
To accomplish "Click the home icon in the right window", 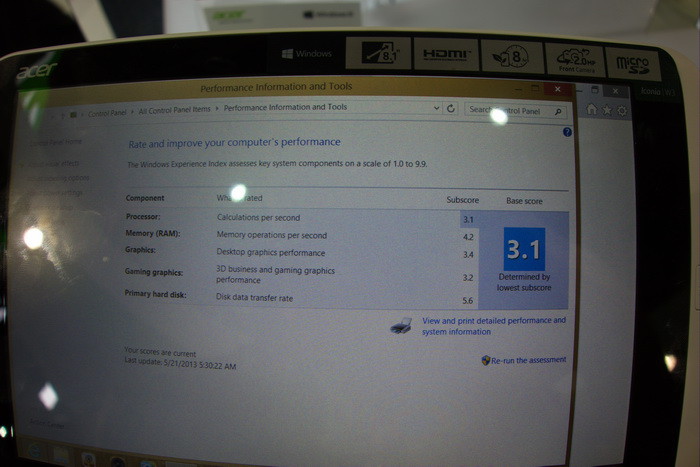I will (x=592, y=109).
